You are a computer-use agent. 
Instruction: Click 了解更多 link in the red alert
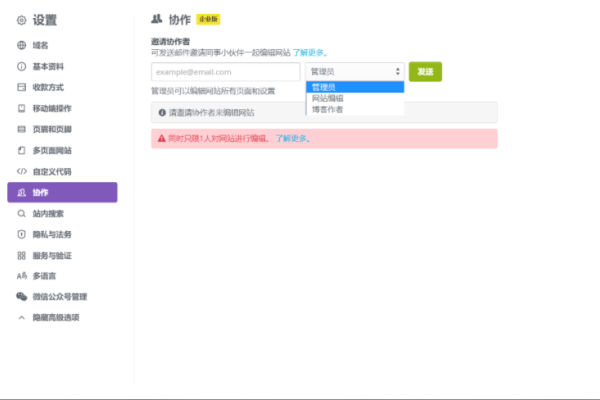(x=292, y=139)
